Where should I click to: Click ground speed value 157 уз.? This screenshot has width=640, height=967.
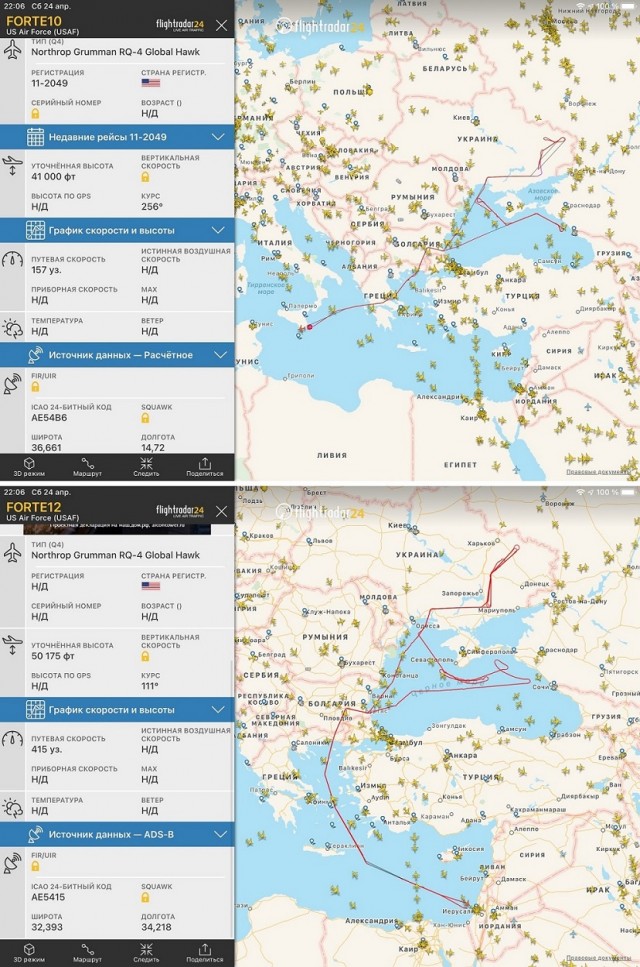click(47, 270)
